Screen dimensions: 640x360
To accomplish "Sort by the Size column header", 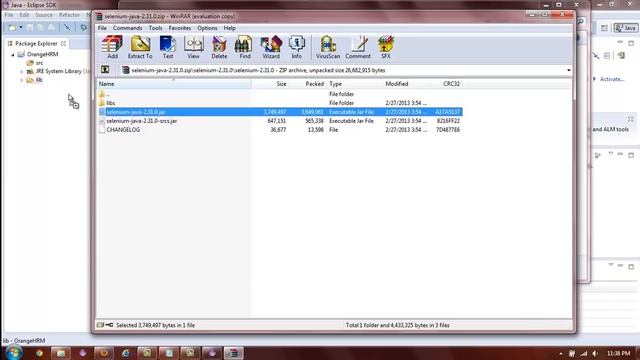I will 270,84.
